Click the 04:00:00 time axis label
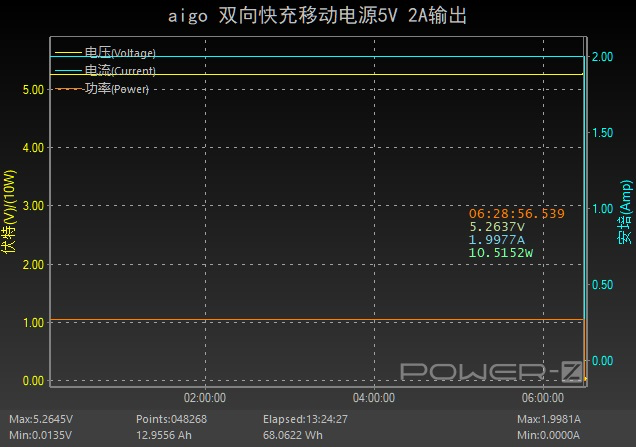The height and width of the screenshot is (448, 636). pyautogui.click(x=374, y=398)
